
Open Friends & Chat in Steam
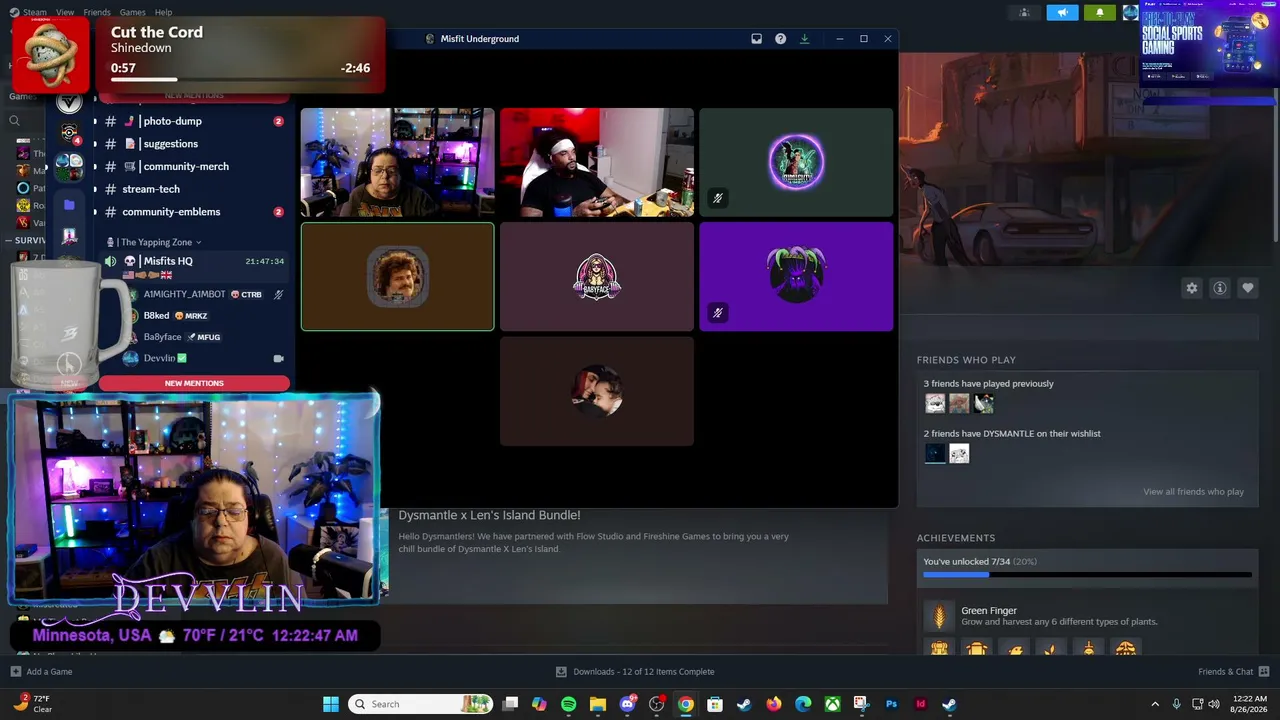[1234, 672]
